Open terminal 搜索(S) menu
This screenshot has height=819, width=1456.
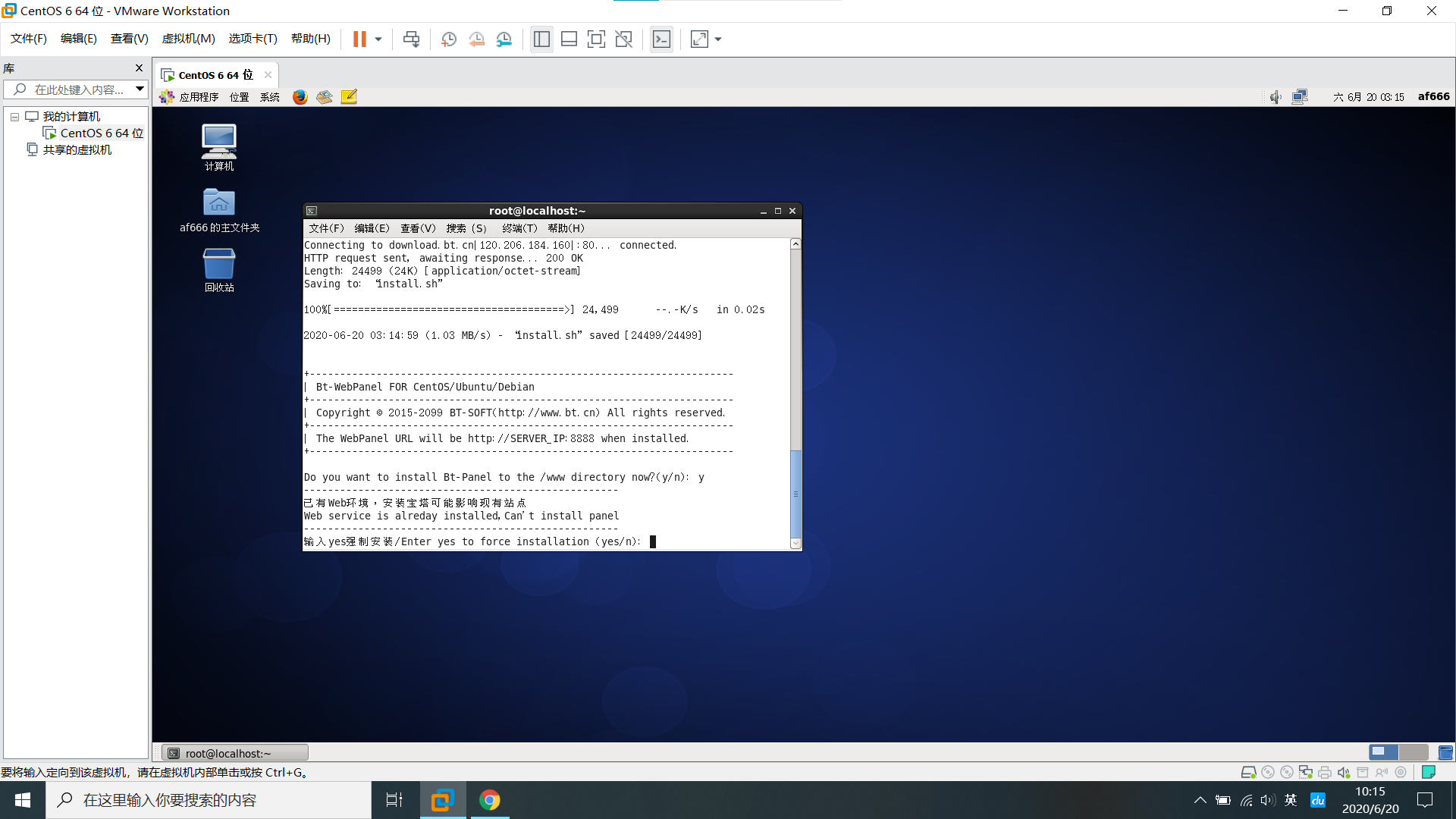pyautogui.click(x=466, y=228)
